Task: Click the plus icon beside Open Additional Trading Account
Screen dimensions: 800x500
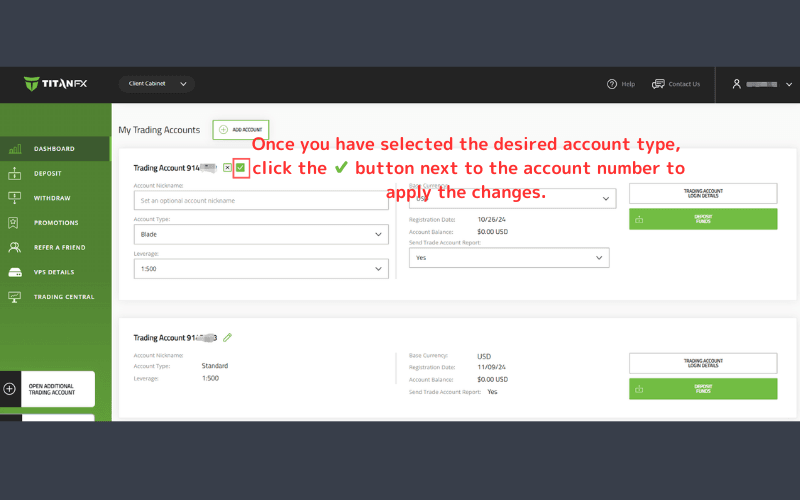Action: pyautogui.click(x=10, y=389)
